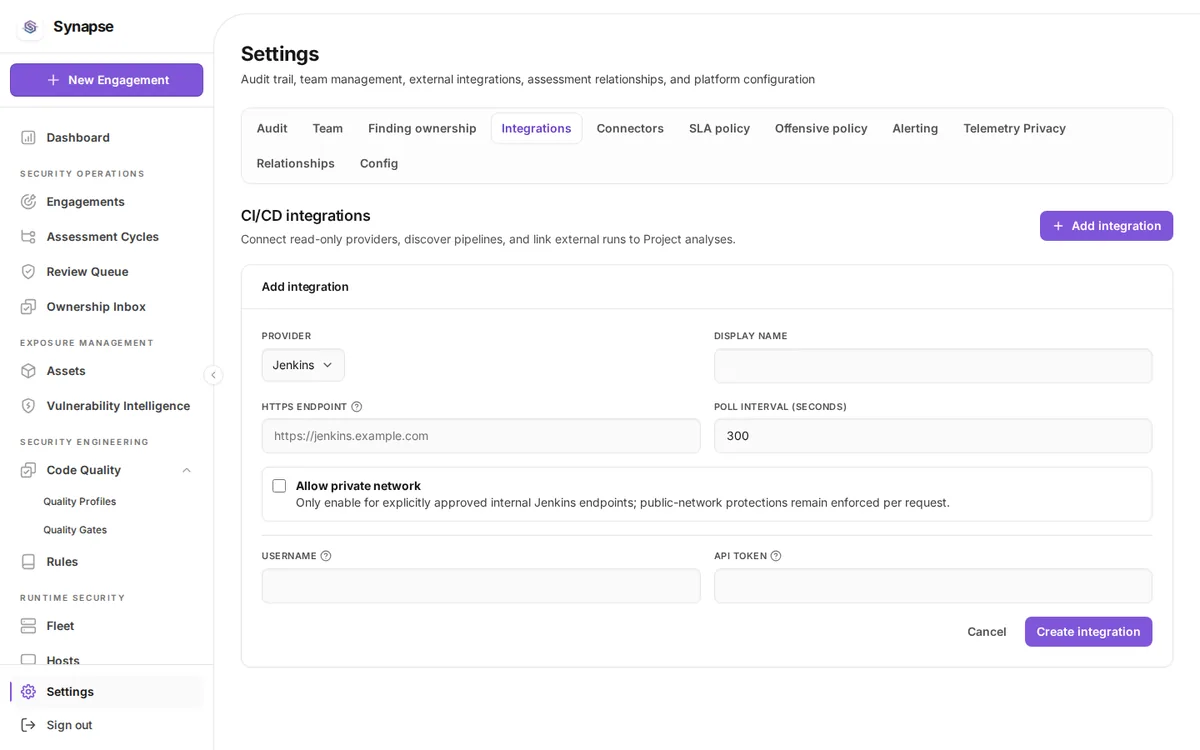Click the Assessment Cycles icon
The image size is (1200, 750).
[x=28, y=236]
